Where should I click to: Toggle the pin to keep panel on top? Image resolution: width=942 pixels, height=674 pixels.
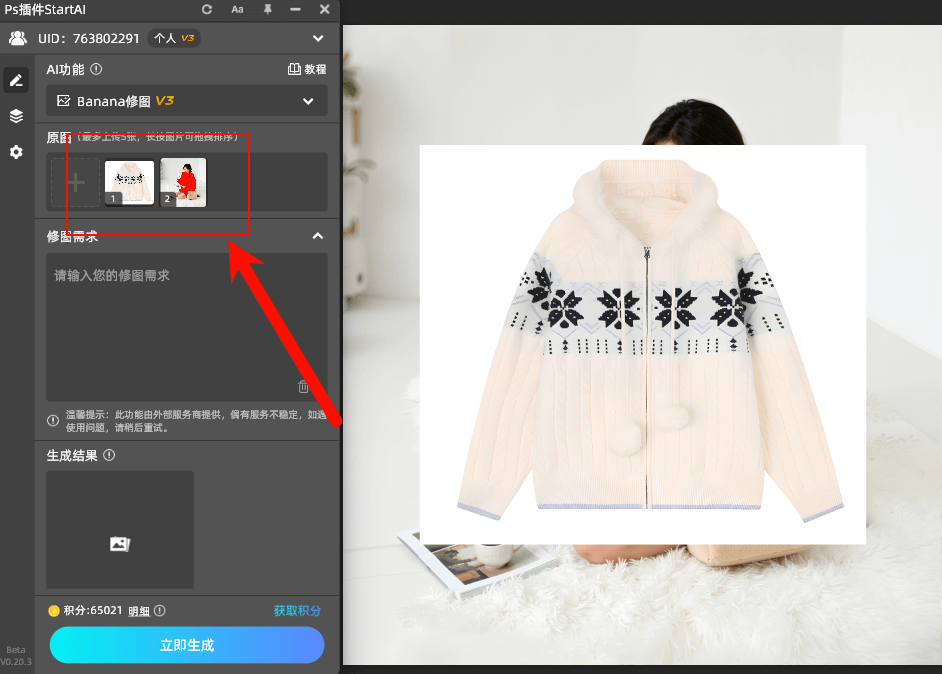(267, 10)
